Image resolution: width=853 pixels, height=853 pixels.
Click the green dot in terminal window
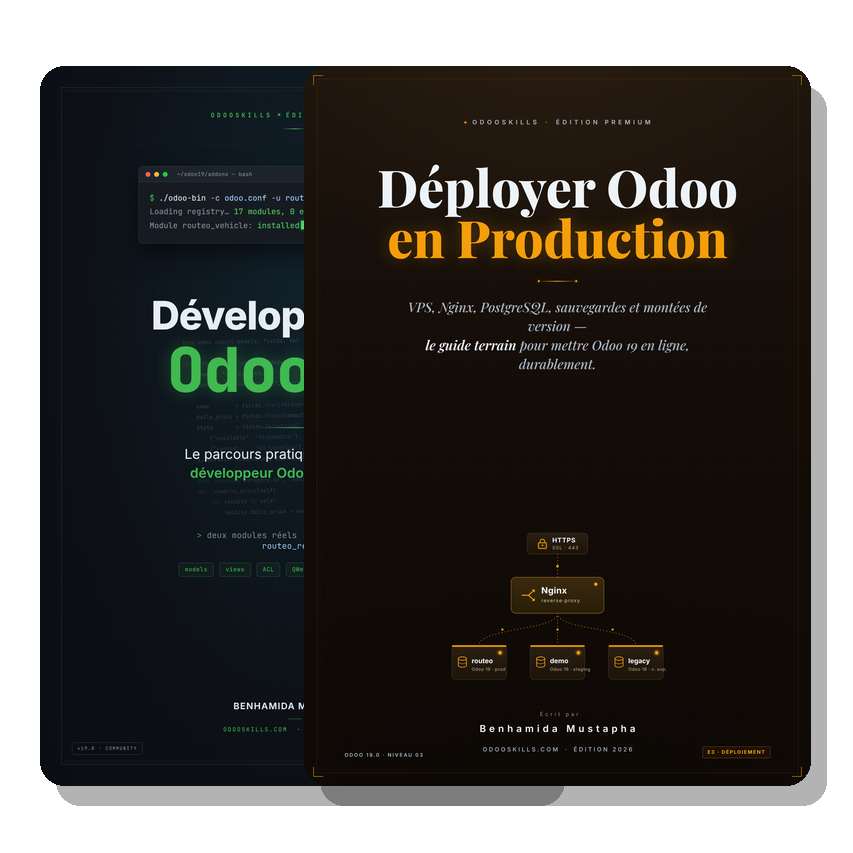click(x=165, y=174)
